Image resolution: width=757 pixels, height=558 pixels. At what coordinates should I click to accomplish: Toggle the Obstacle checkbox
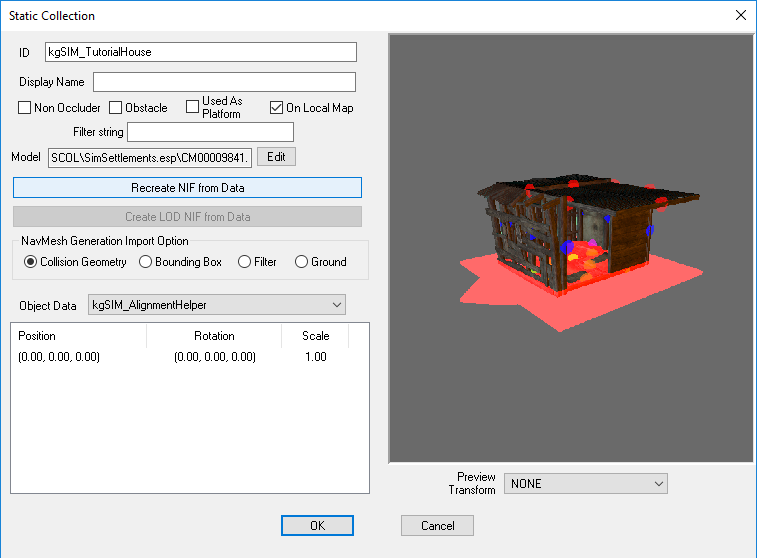click(x=115, y=108)
